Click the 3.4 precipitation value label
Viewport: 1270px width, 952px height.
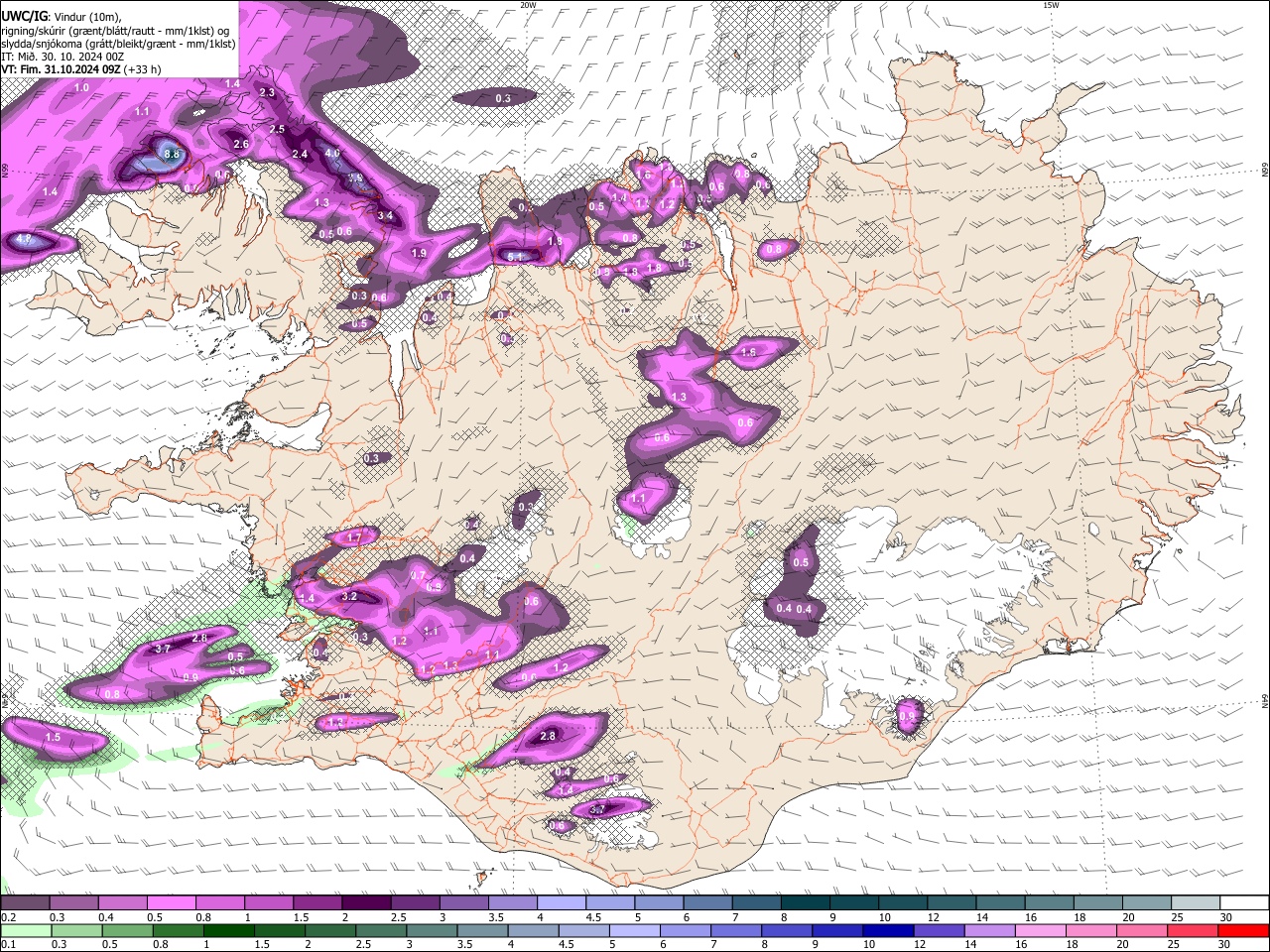click(386, 215)
